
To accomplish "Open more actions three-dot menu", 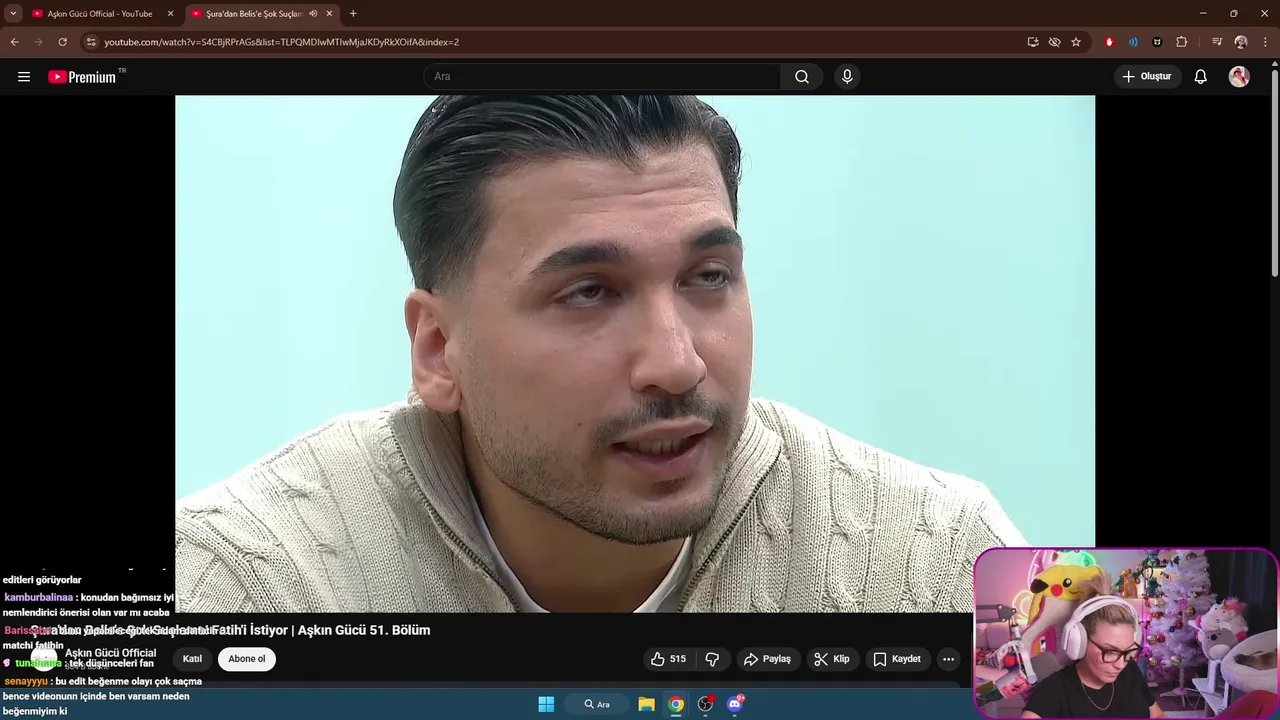I will tap(948, 659).
